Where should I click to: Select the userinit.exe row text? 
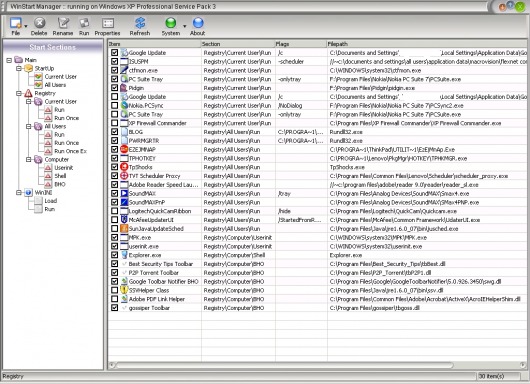point(144,246)
